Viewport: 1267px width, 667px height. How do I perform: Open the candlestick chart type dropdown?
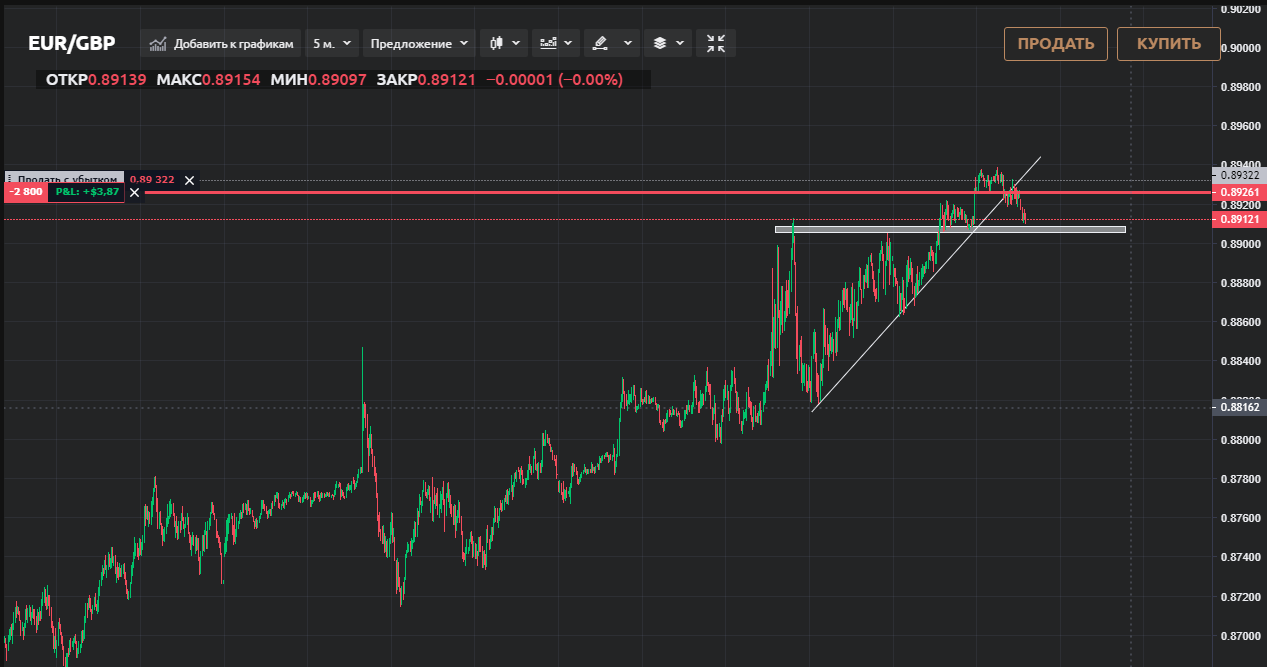(504, 44)
